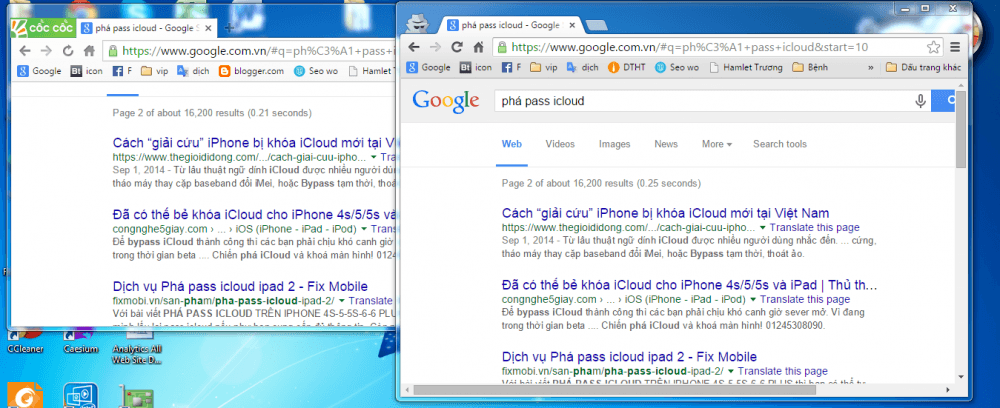
Task: Open Facebook 'F' bookmark in Chrome window
Action: click(x=511, y=67)
